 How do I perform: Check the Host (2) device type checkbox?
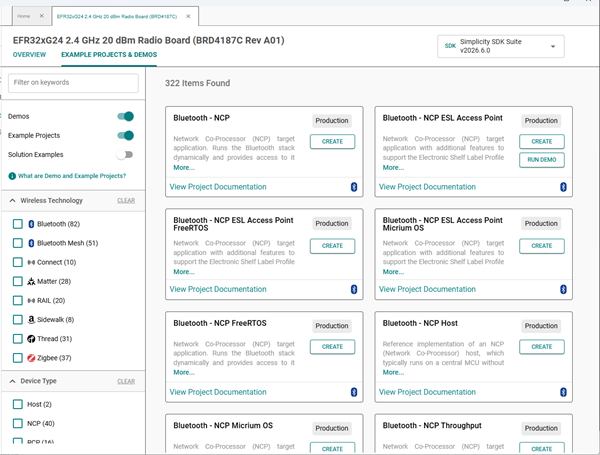[18, 404]
